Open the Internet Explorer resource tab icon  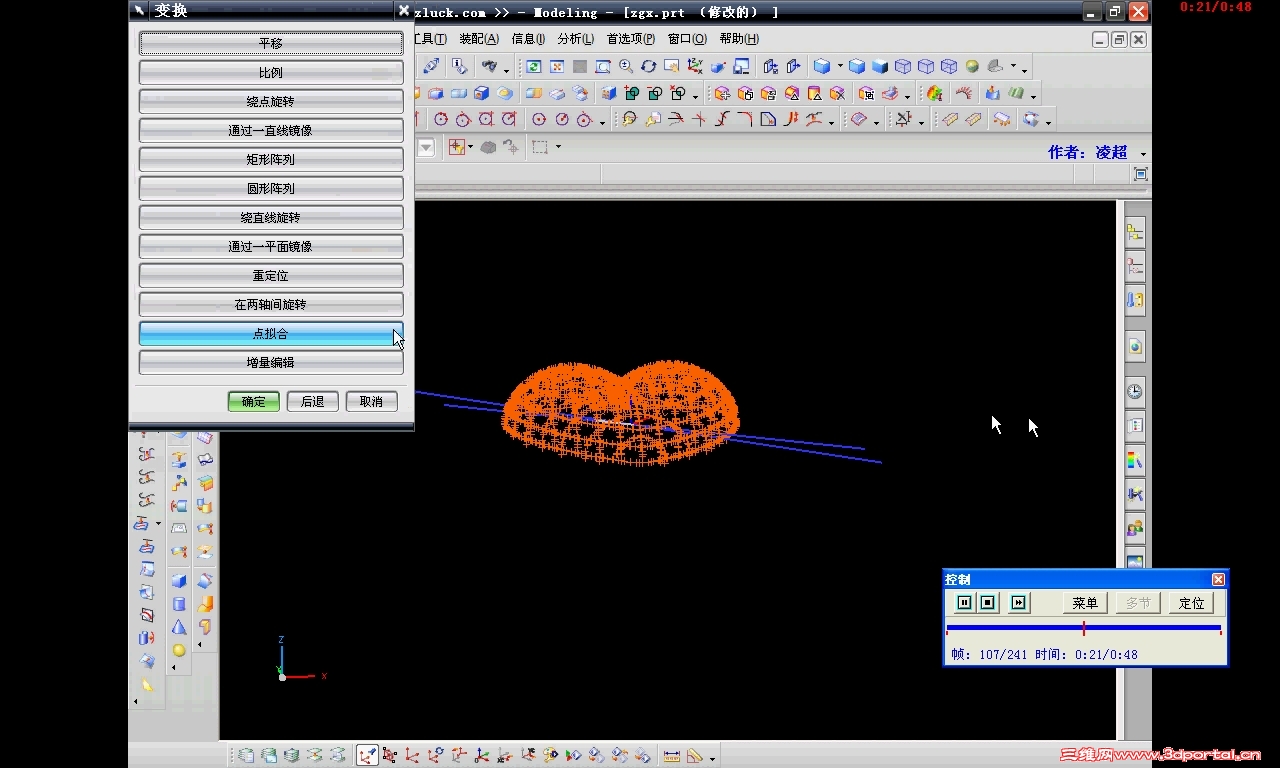[1135, 347]
